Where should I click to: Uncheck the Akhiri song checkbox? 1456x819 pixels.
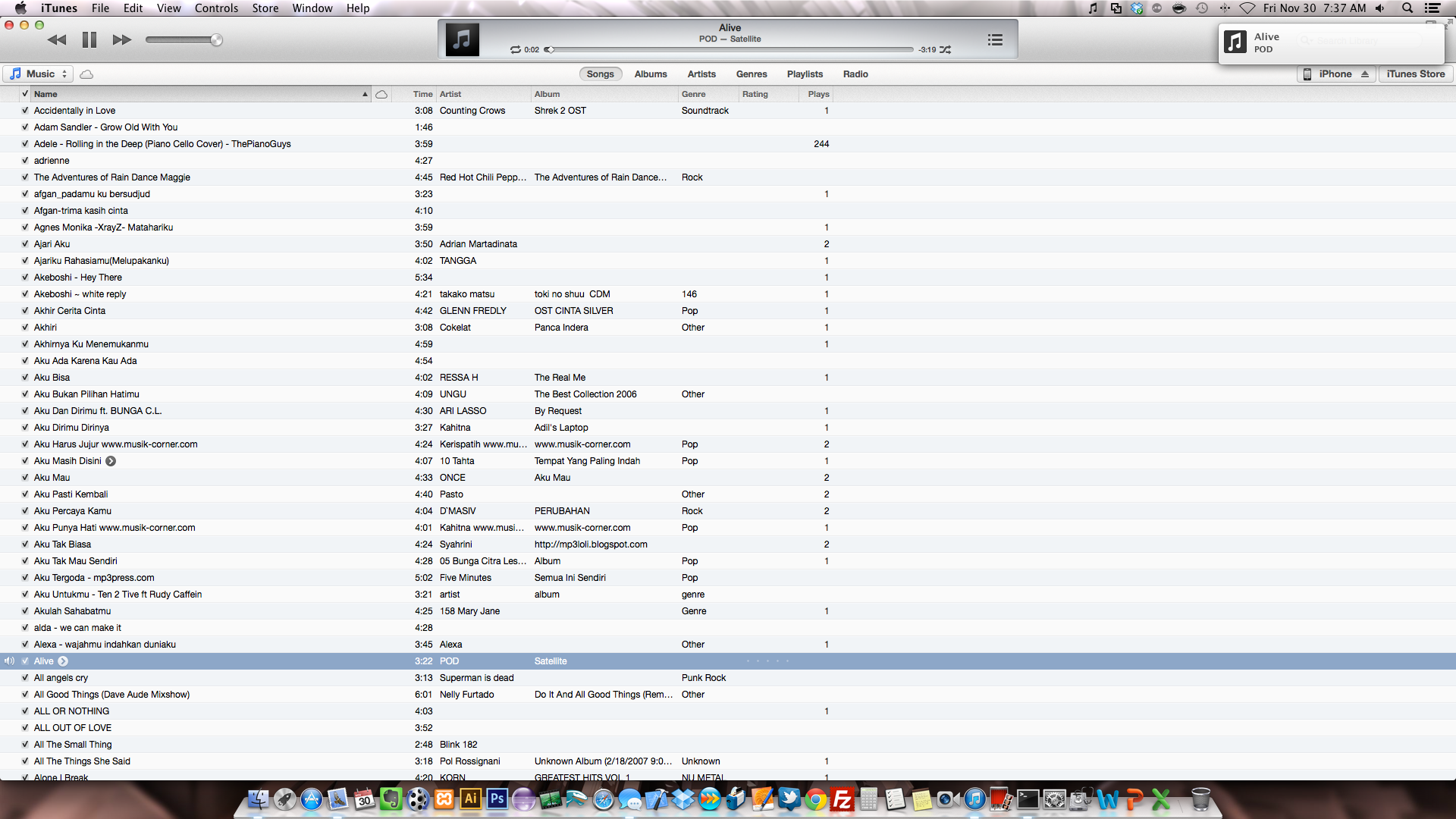tap(25, 327)
